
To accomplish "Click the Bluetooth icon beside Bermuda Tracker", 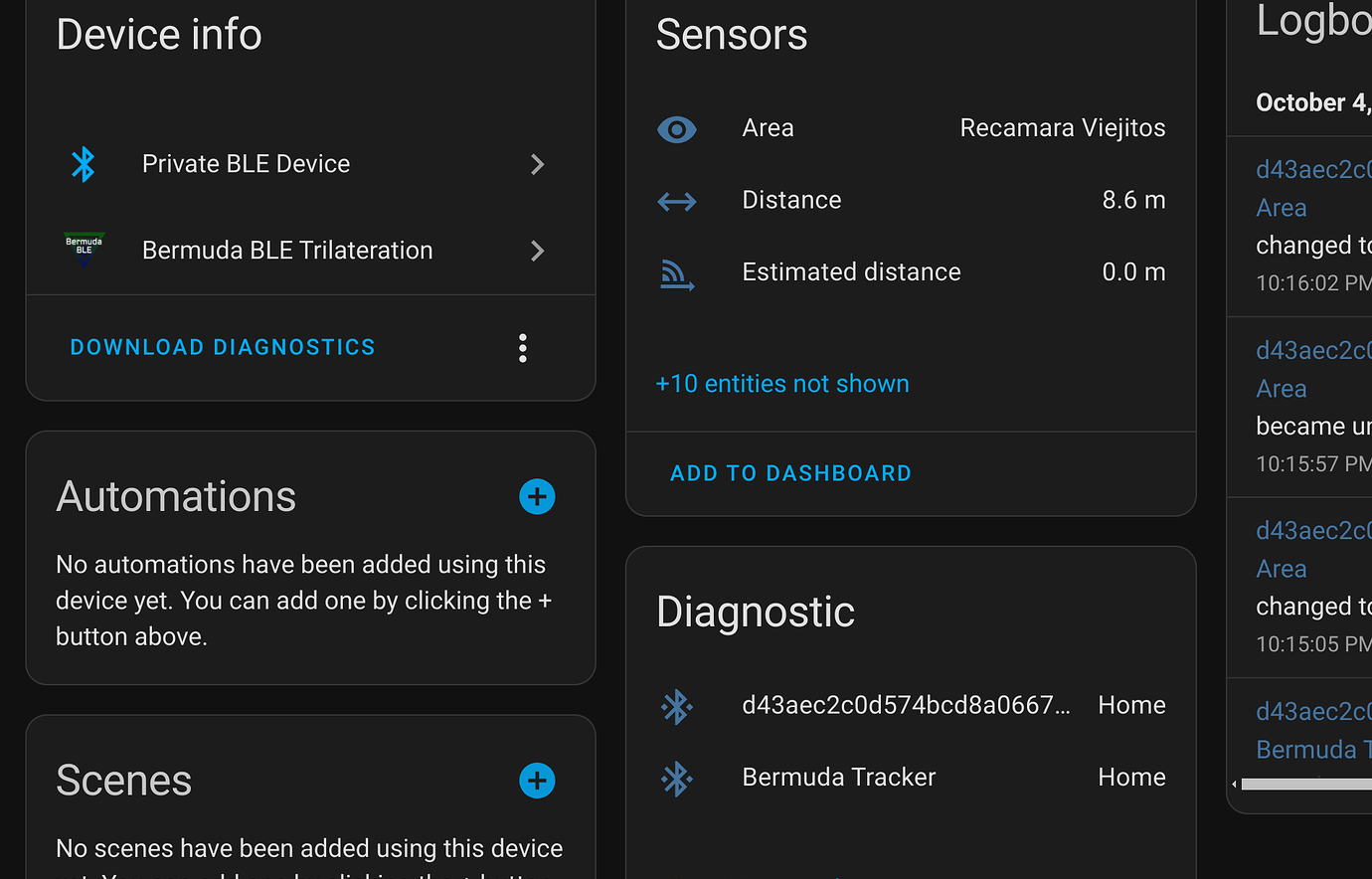I will pos(677,779).
